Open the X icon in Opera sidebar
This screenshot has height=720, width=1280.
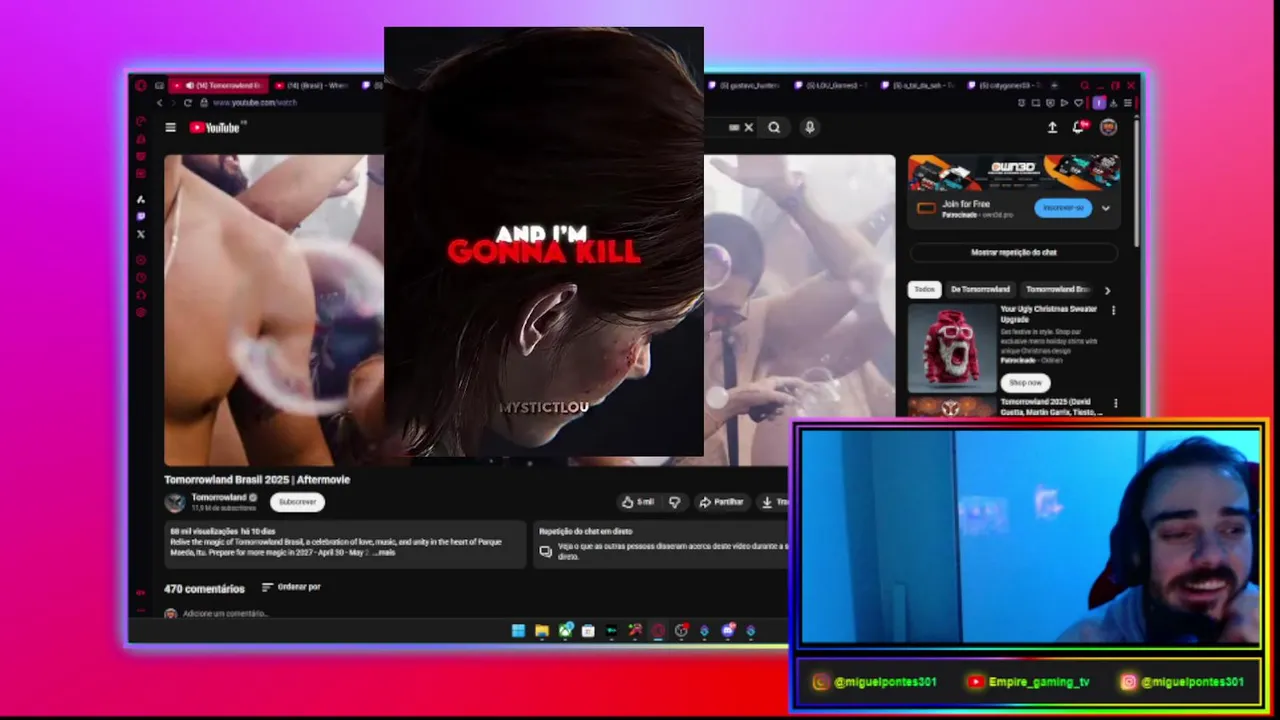pyautogui.click(x=141, y=234)
